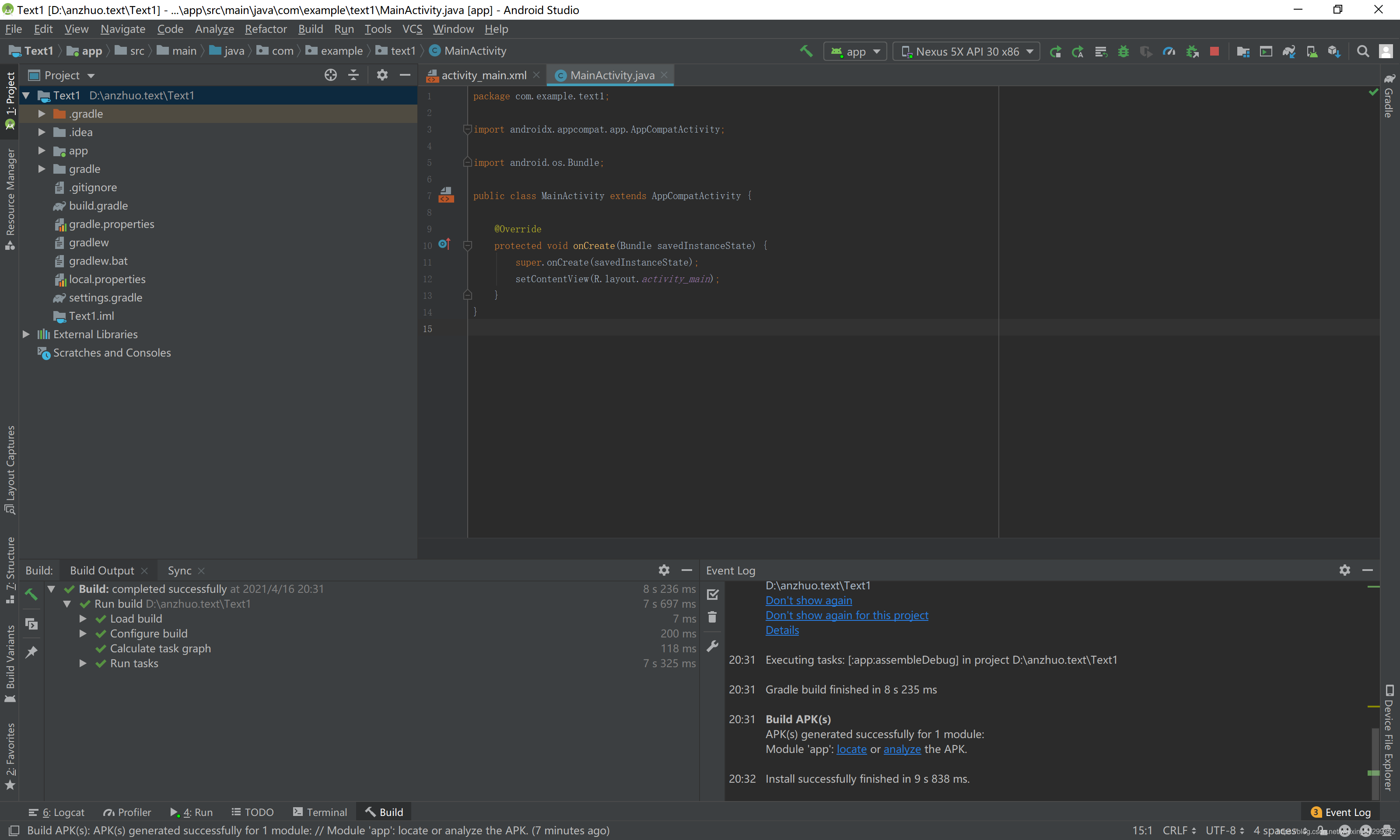Open Build panel gear settings
Image resolution: width=1400 pixels, height=840 pixels.
click(x=664, y=570)
